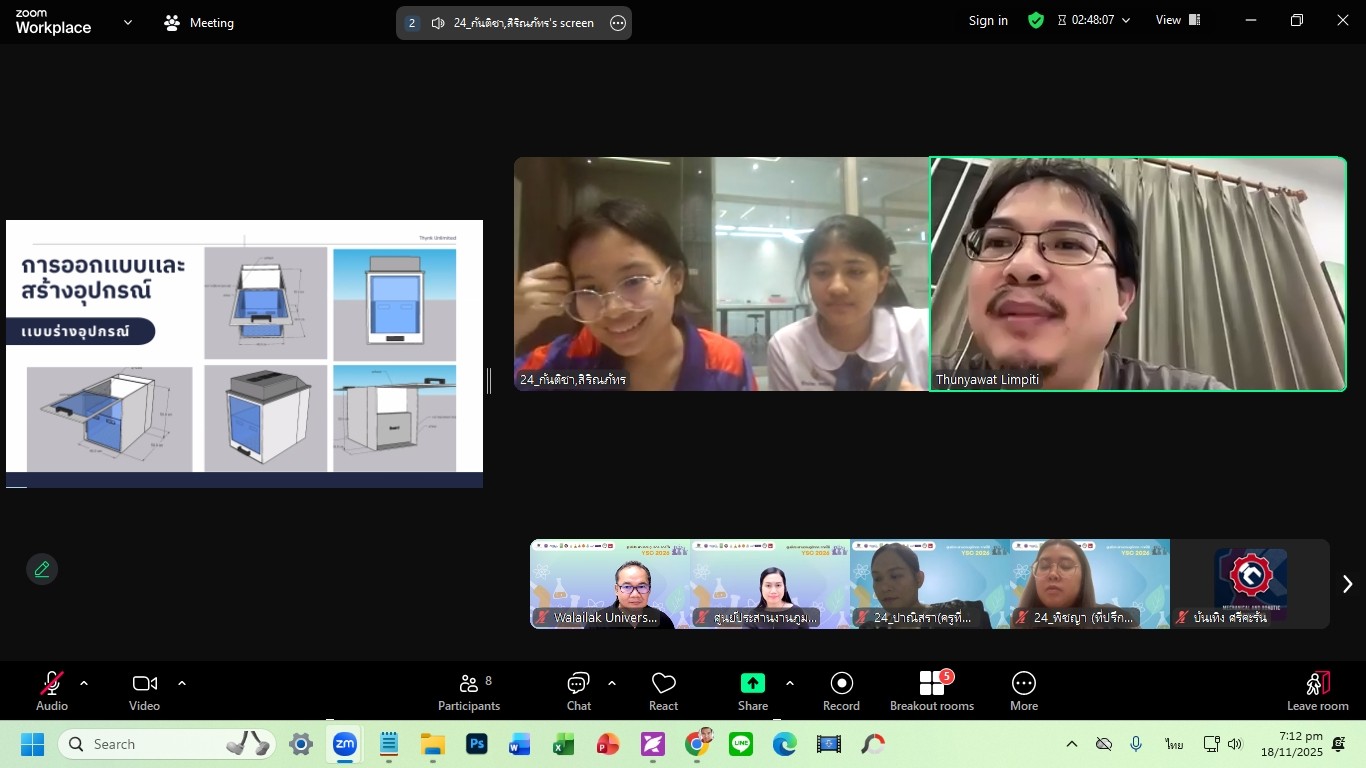Open the Chat panel
This screenshot has width=1366, height=768.
click(x=578, y=691)
